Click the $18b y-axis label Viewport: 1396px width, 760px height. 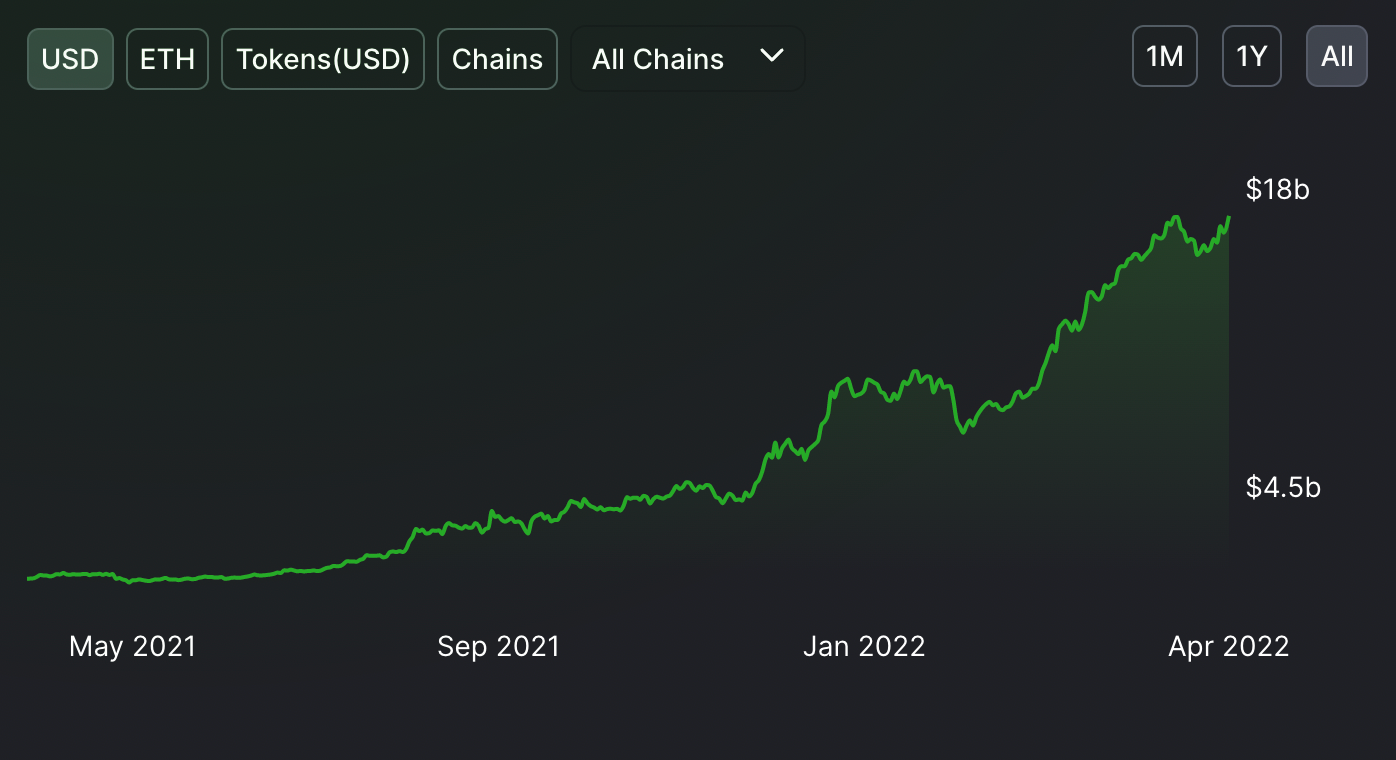coord(1277,189)
